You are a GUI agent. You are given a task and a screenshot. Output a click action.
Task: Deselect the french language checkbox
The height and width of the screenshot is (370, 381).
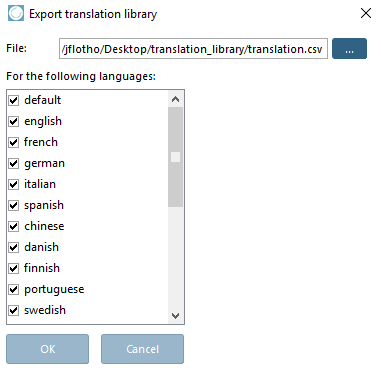coord(13,142)
